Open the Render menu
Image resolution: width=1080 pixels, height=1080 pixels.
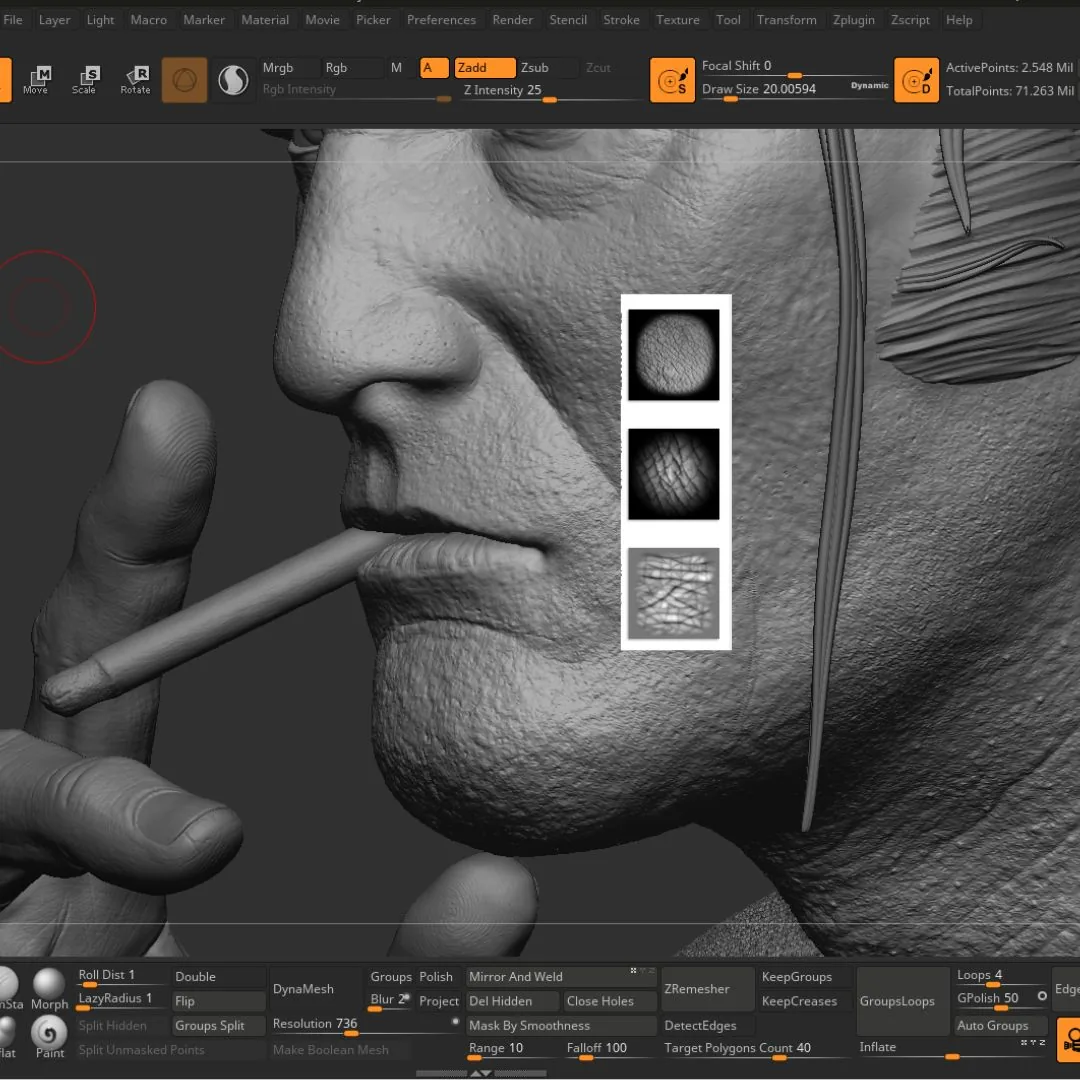(512, 20)
